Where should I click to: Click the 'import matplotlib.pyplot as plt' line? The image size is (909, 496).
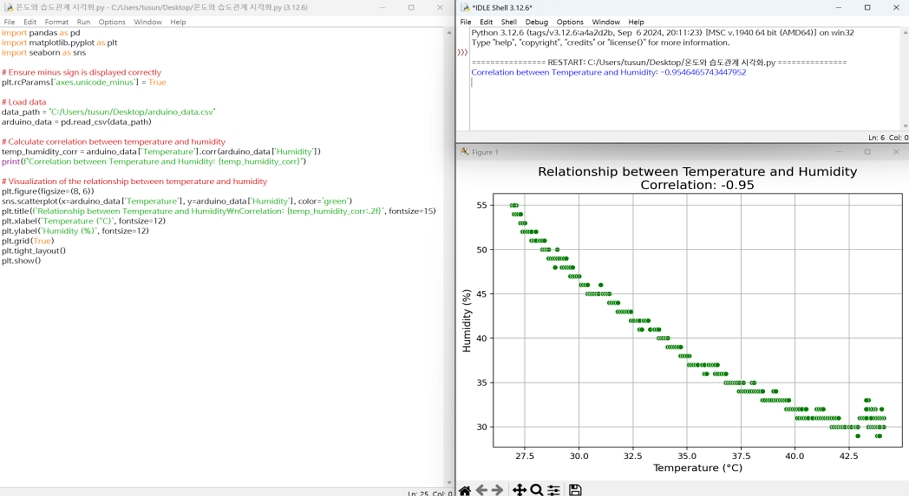tap(59, 43)
